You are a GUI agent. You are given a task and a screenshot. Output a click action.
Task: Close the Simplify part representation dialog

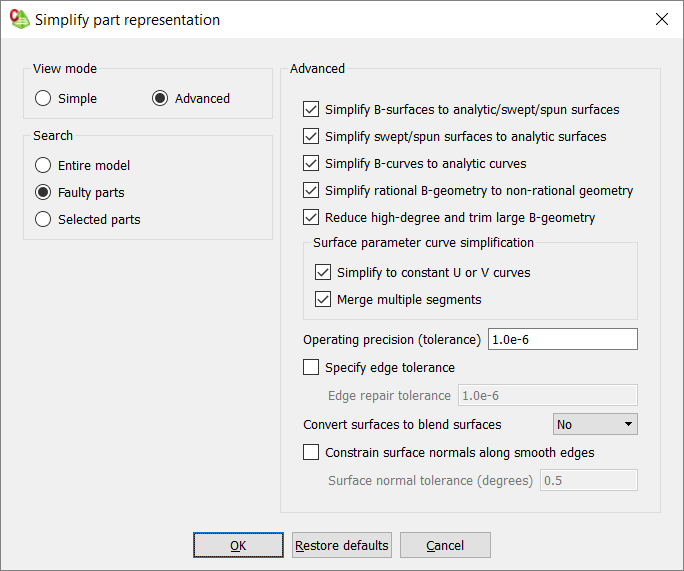662,19
